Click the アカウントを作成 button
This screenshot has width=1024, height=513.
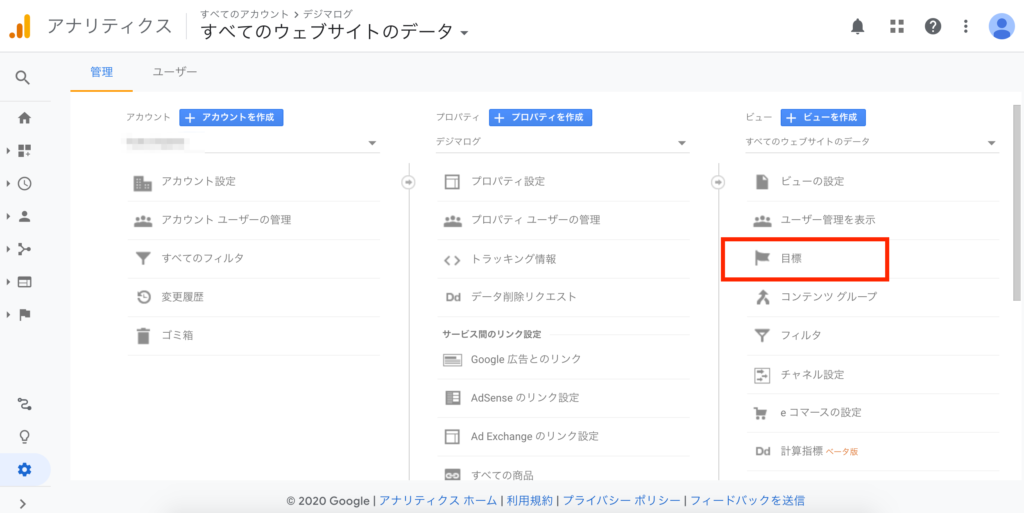(231, 117)
